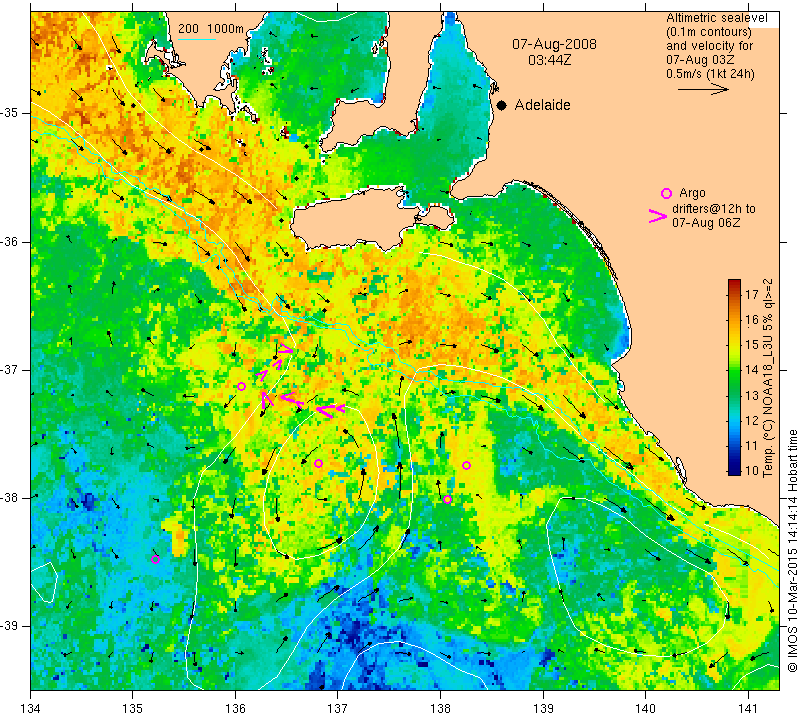Screen dimensions: 800x720
Task: Click the cyan 200 1000m depth contour line sample
Action: 197,39
